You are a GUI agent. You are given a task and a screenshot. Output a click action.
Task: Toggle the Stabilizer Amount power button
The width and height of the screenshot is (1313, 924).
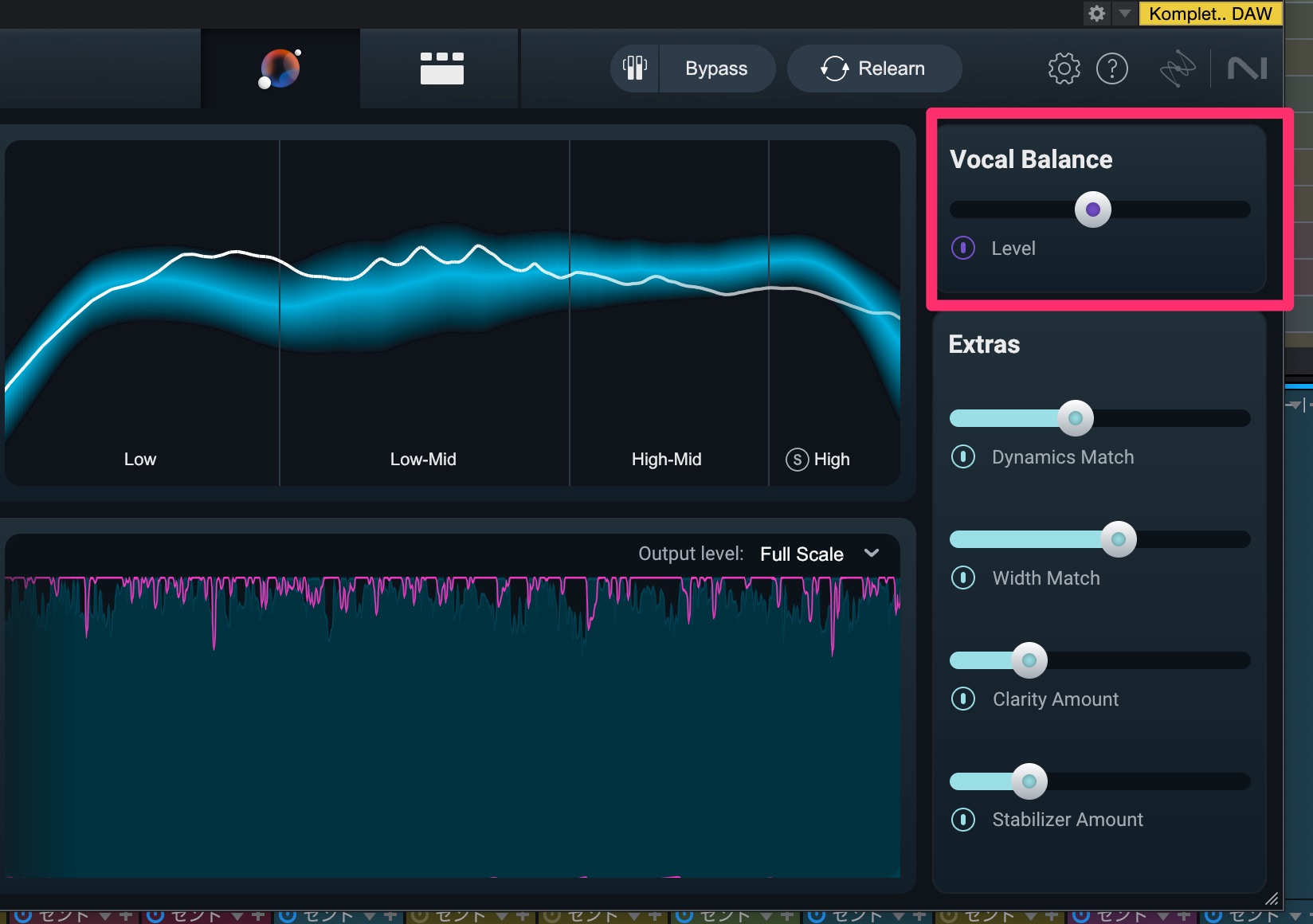coord(963,819)
